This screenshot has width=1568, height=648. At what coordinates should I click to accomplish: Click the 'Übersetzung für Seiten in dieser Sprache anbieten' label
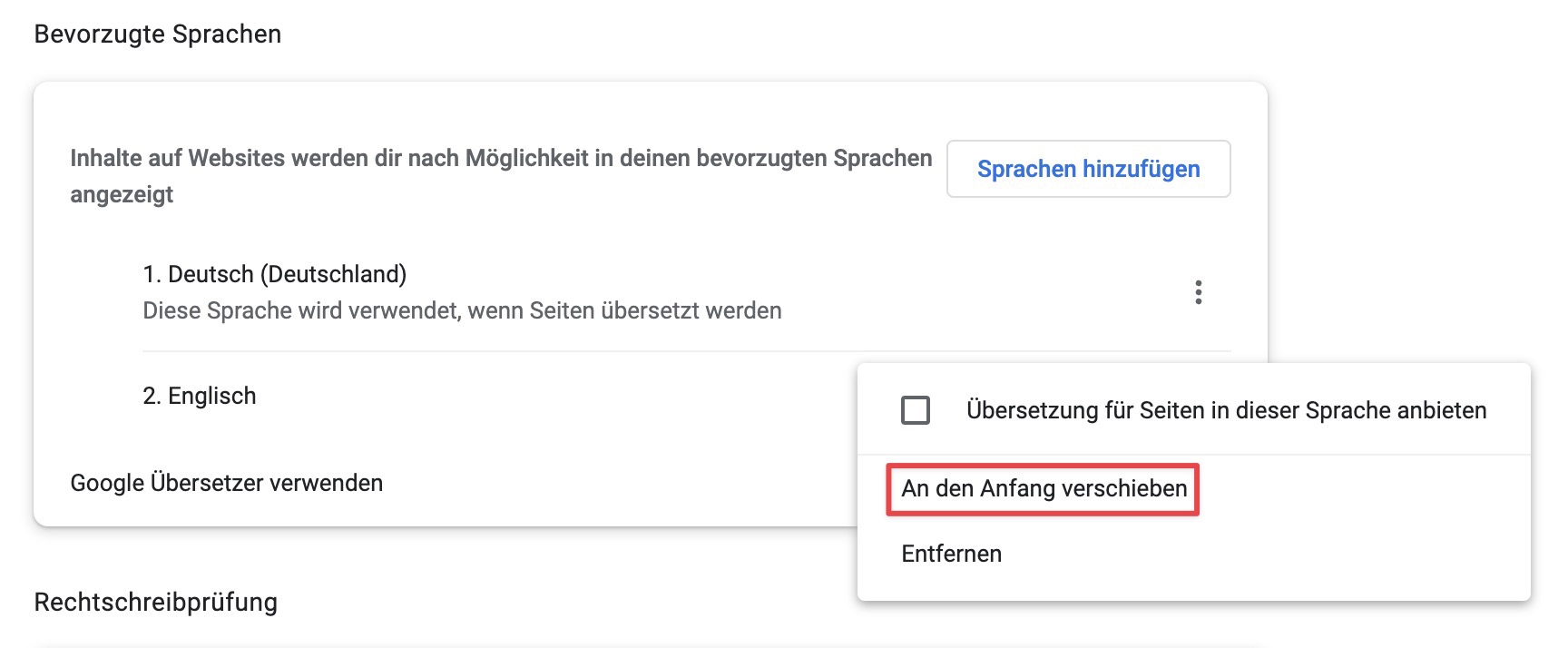point(1226,410)
